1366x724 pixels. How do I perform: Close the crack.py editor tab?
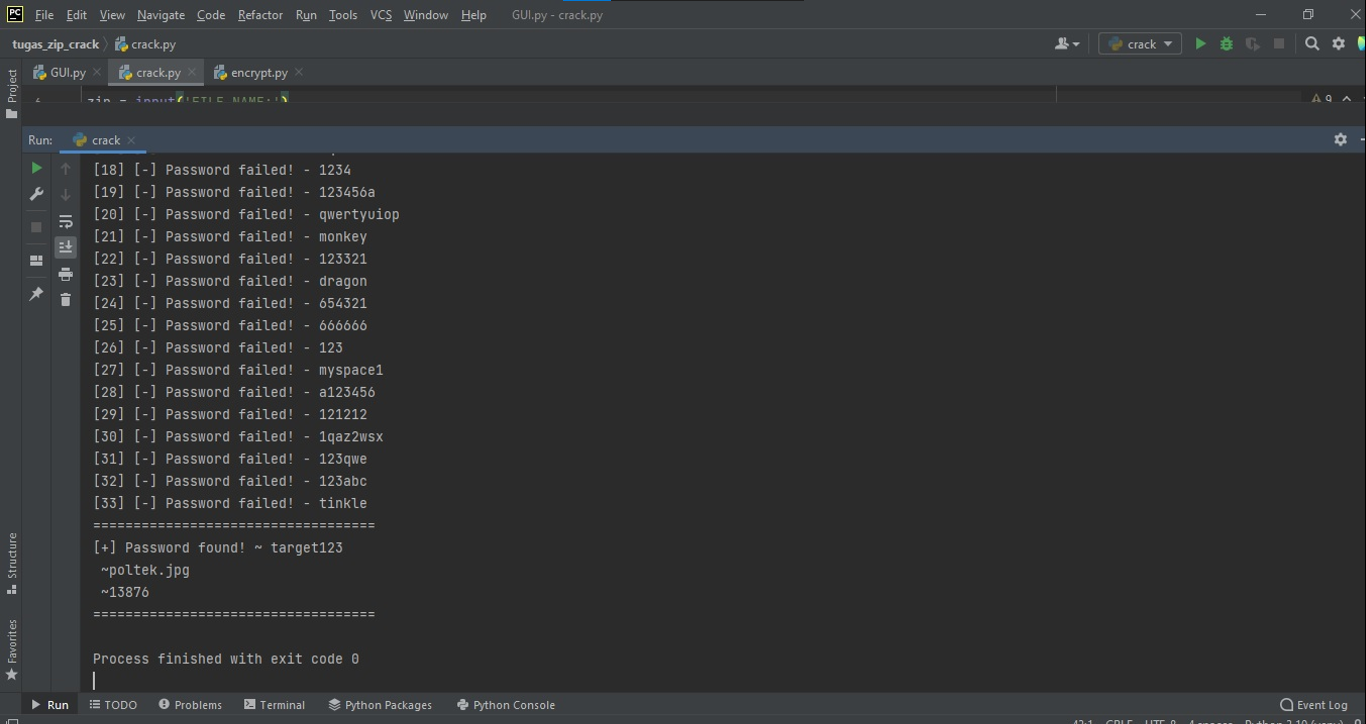192,72
